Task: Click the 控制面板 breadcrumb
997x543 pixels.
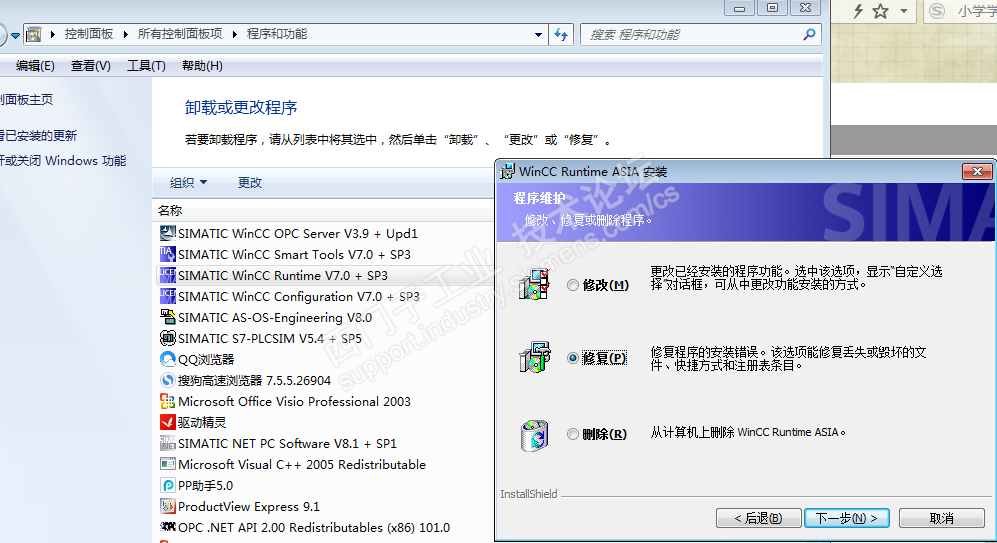Action: [89, 34]
